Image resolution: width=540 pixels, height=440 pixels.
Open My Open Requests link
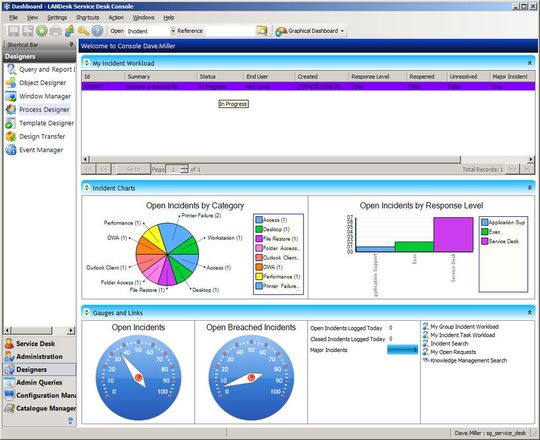click(x=450, y=352)
